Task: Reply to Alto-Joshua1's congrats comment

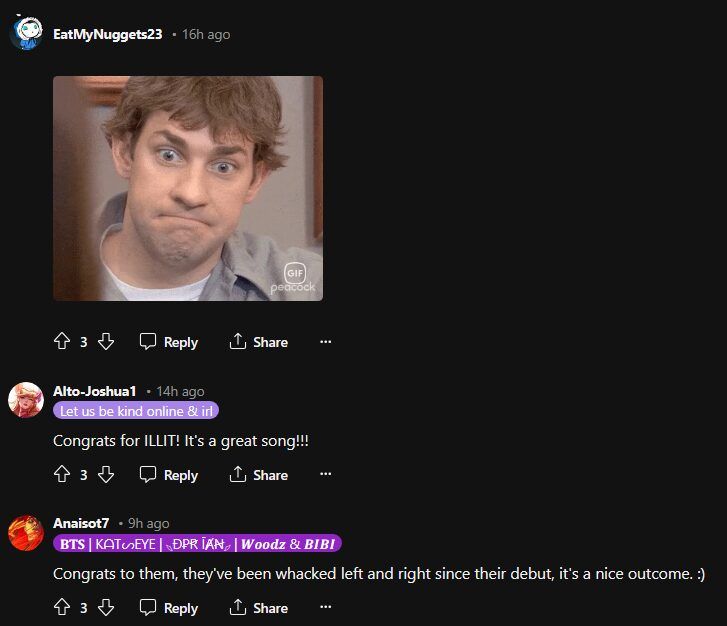Action: 169,475
